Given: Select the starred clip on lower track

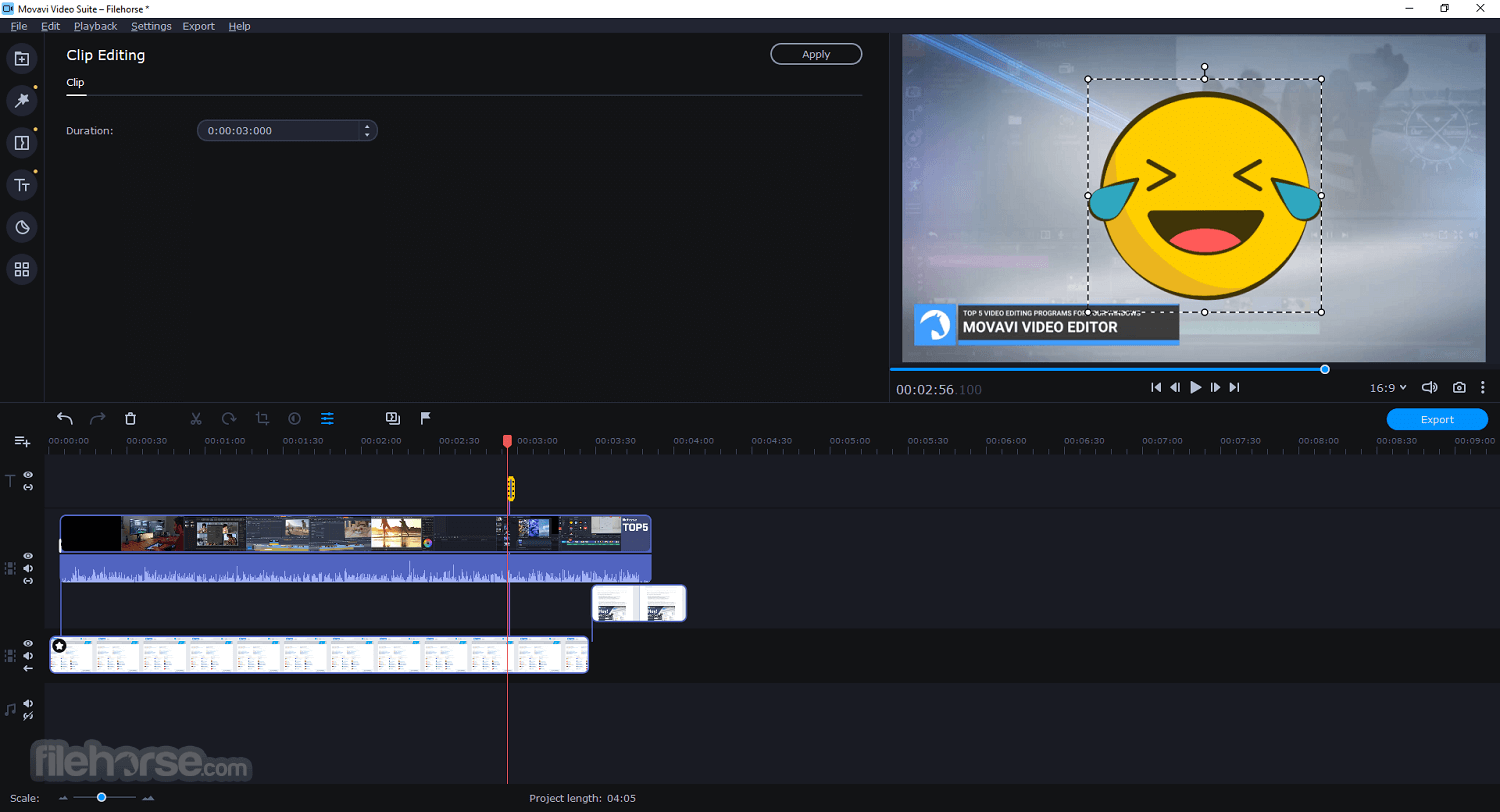Looking at the screenshot, I should click(x=319, y=654).
